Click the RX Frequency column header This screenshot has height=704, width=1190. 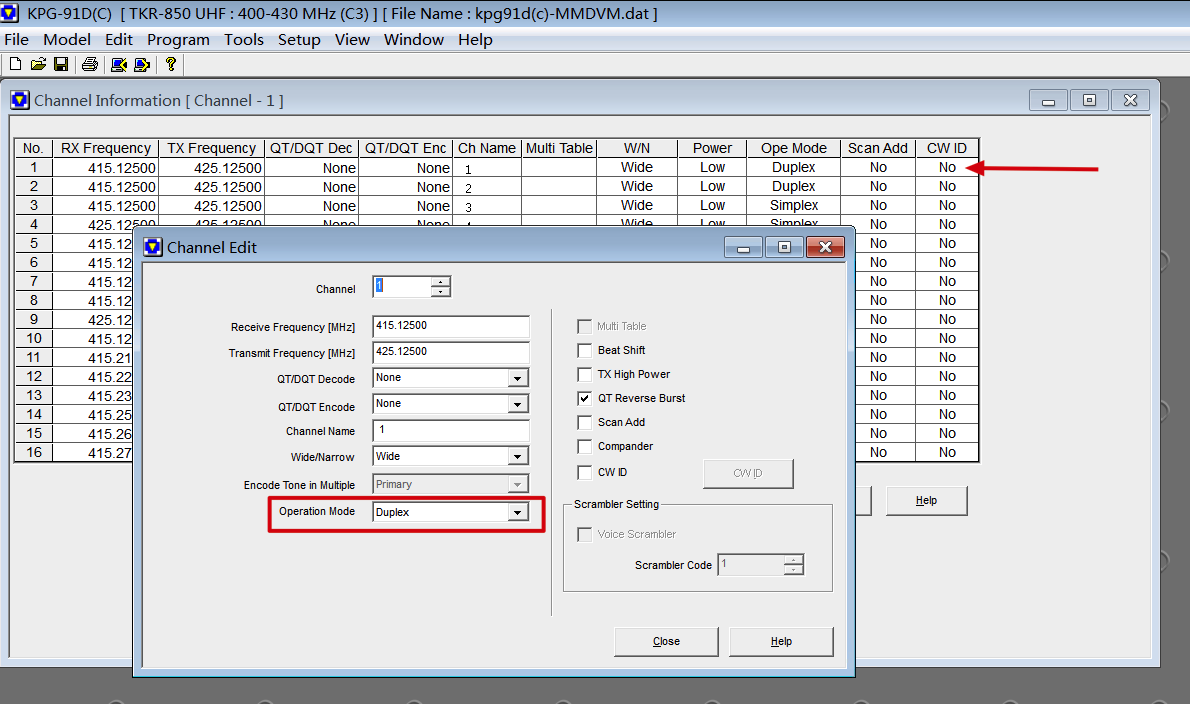click(x=106, y=148)
